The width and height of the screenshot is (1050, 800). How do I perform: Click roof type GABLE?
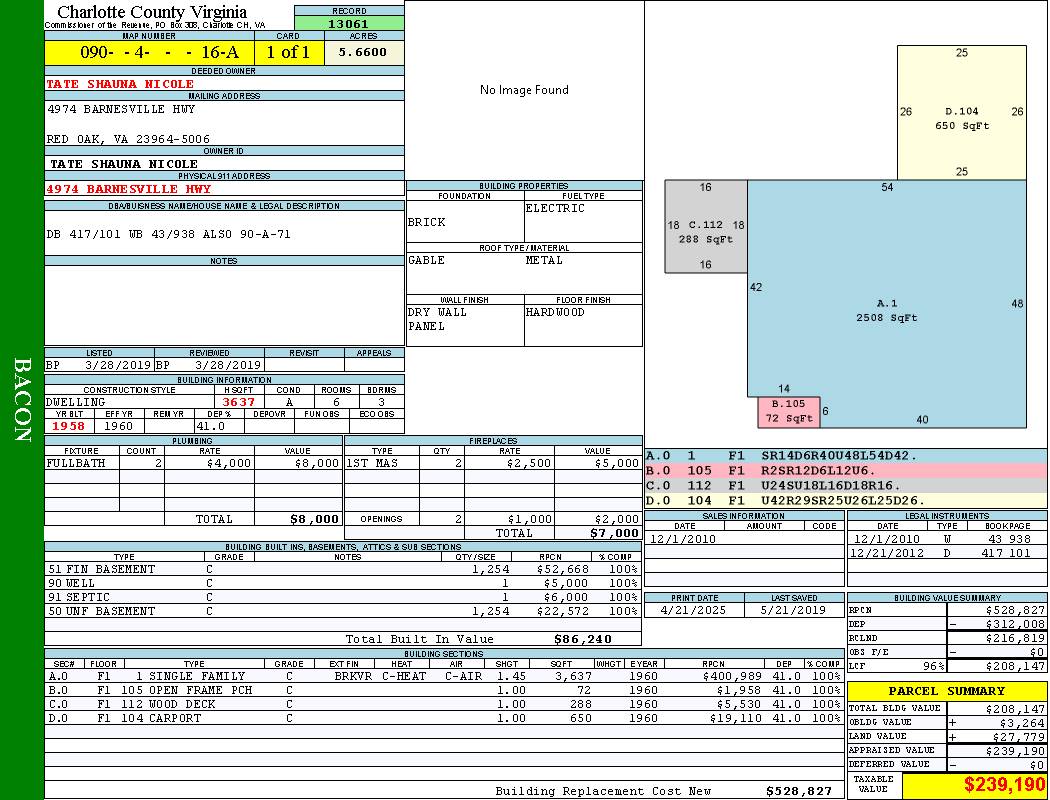427,260
